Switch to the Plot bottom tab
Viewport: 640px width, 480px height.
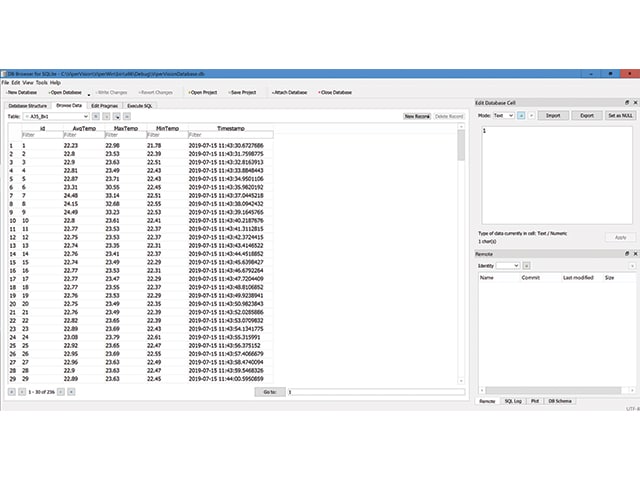click(535, 401)
